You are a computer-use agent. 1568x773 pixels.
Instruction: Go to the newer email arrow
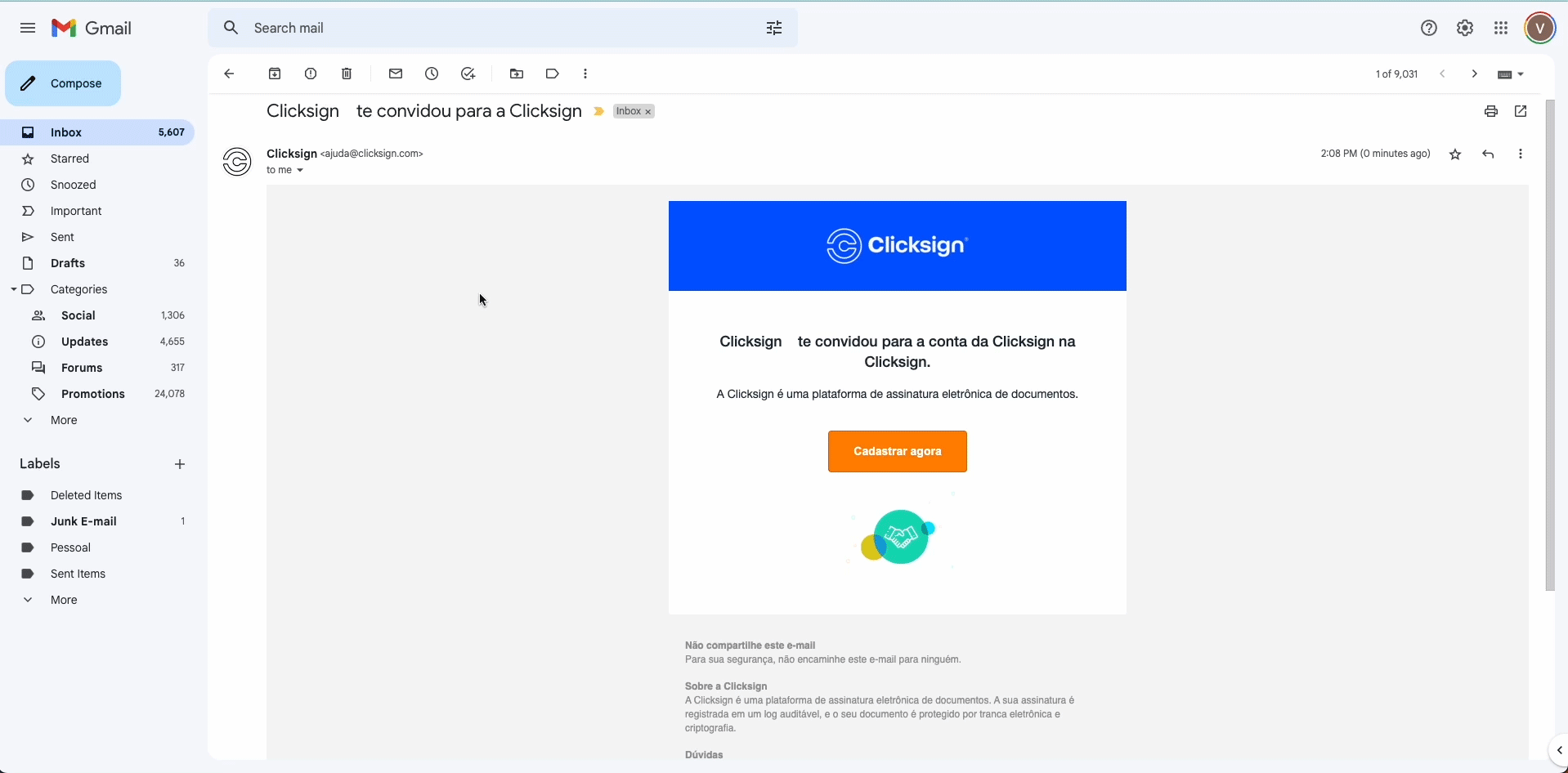[1443, 74]
